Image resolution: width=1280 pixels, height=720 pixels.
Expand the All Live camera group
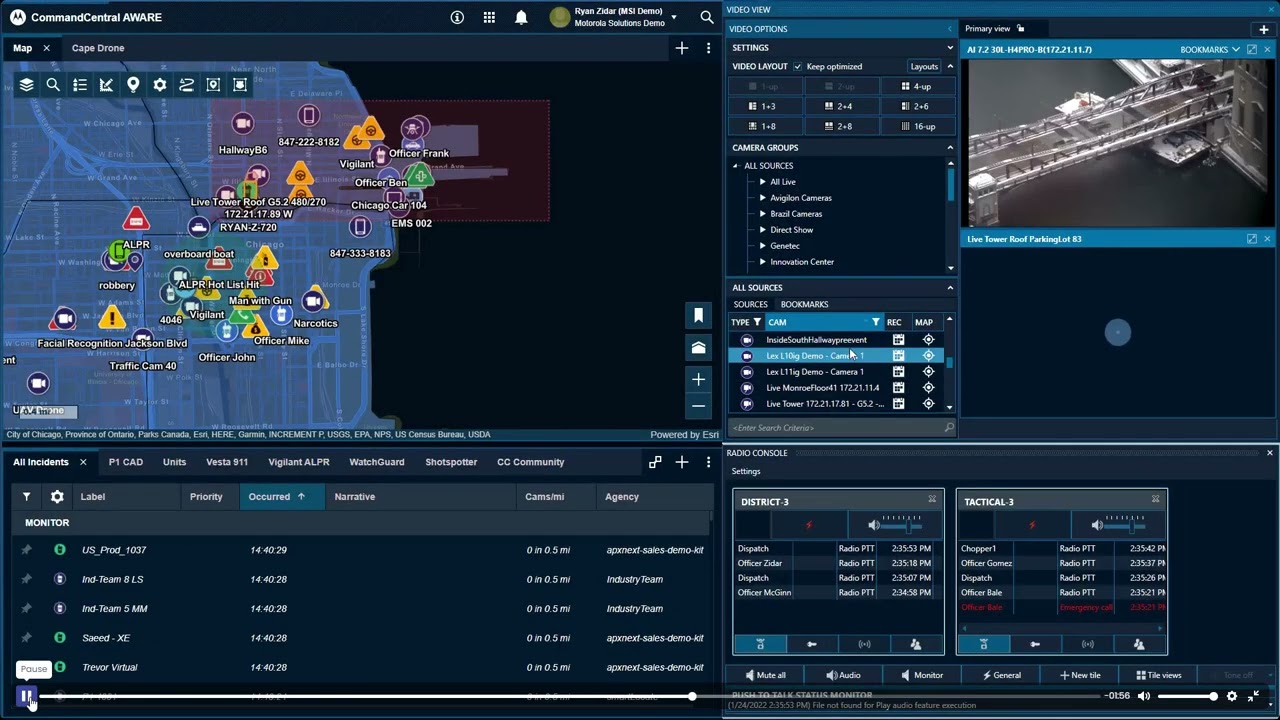[762, 182]
